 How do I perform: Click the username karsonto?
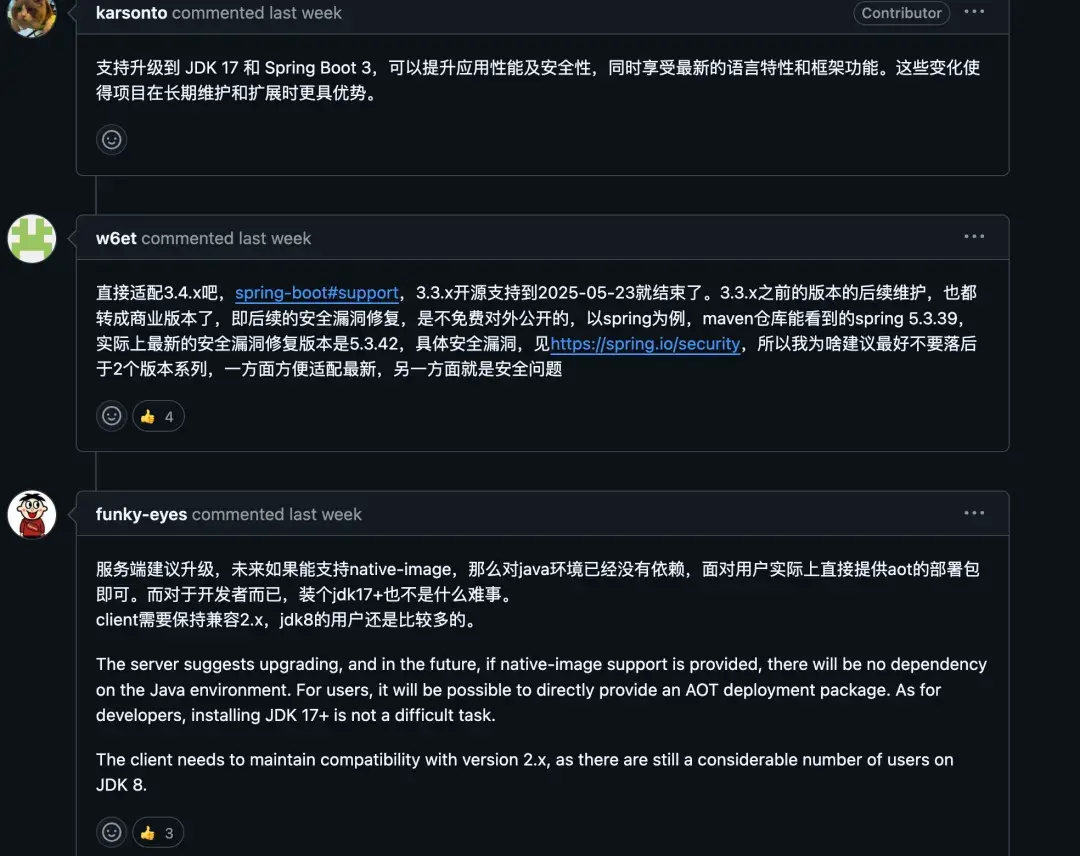pyautogui.click(x=131, y=13)
